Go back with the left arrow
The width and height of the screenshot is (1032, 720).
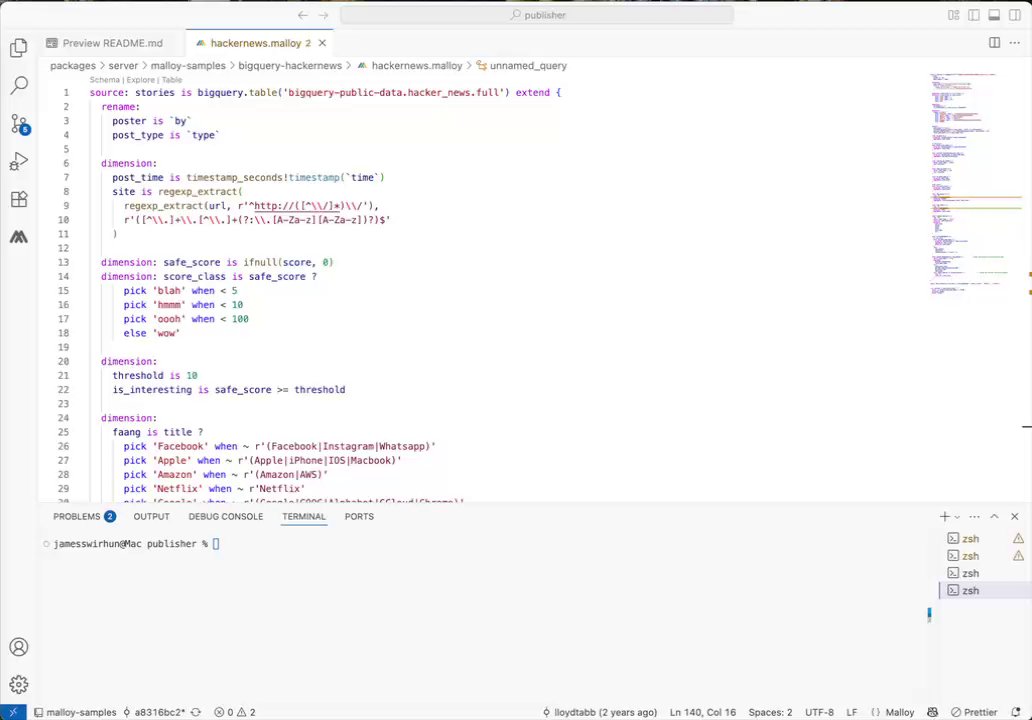point(302,15)
